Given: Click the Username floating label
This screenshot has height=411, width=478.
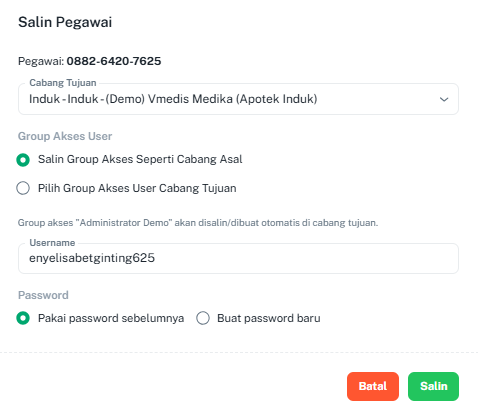Looking at the screenshot, I should click(52, 243).
